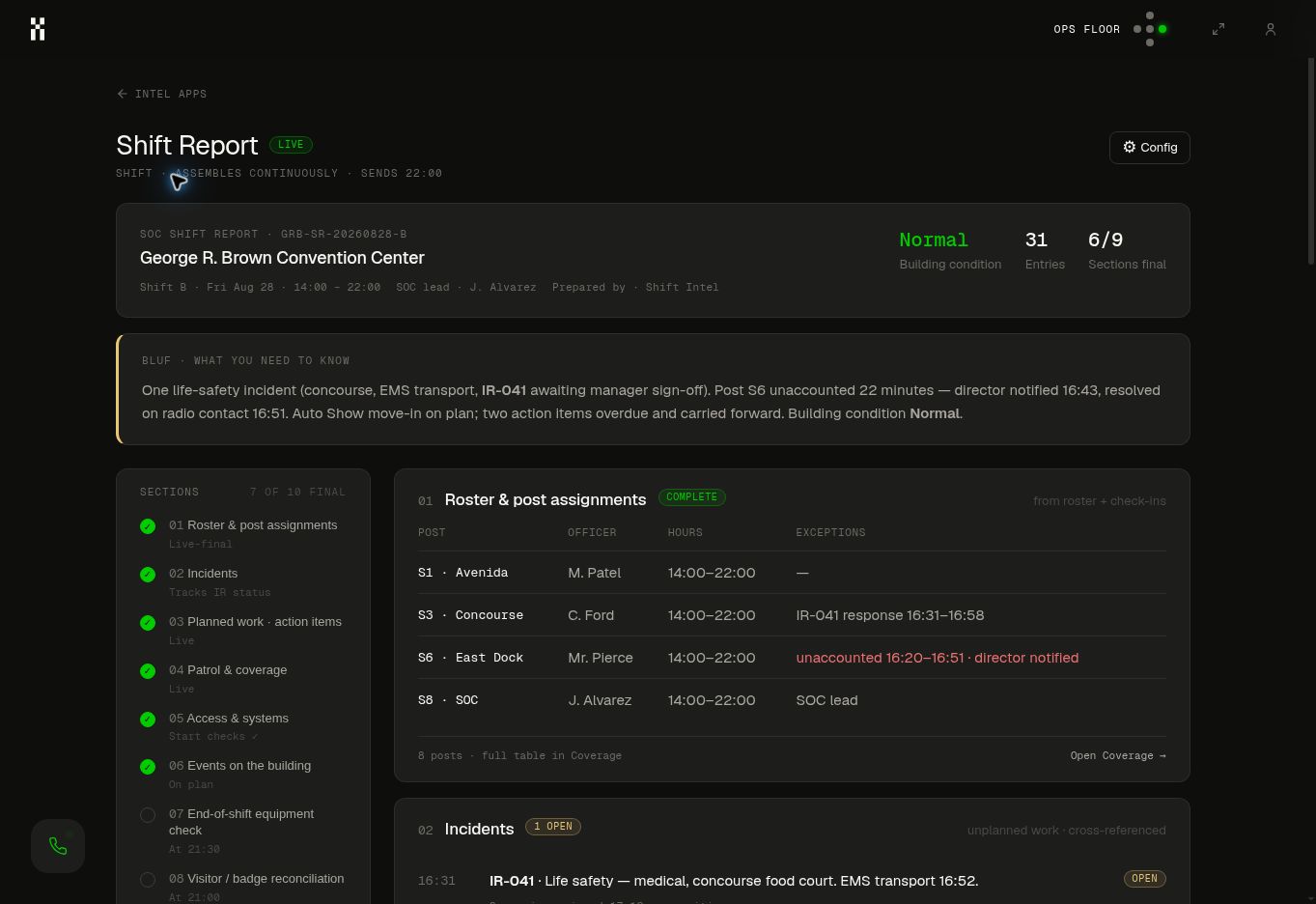This screenshot has height=904, width=1316.
Task: Toggle fullscreen with the expand arrows icon
Action: coord(1218,29)
